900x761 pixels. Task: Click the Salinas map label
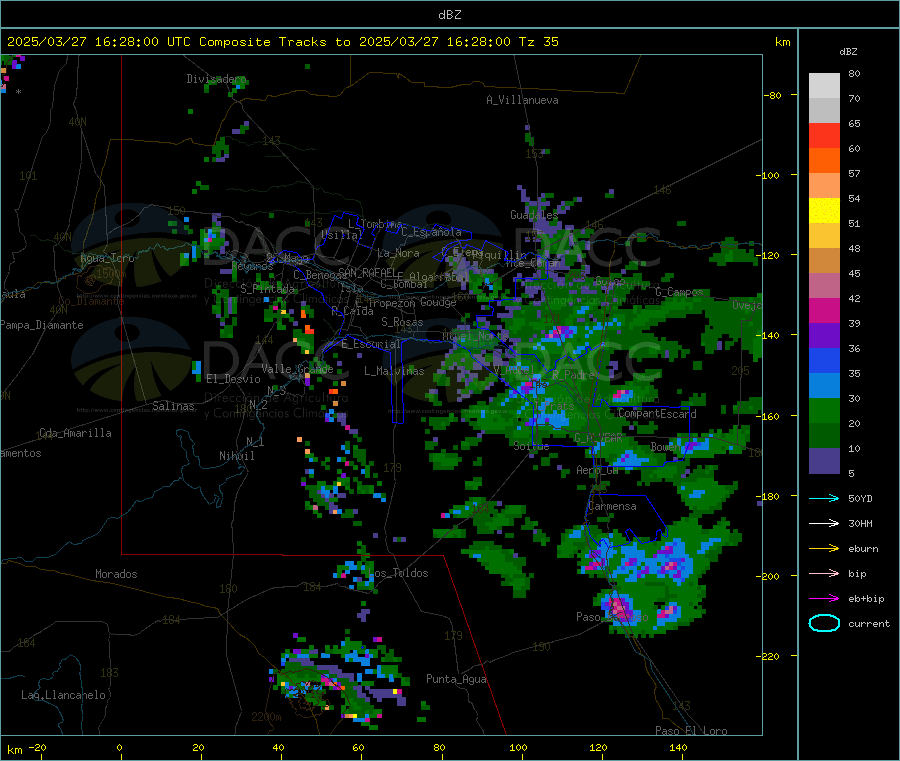click(173, 406)
